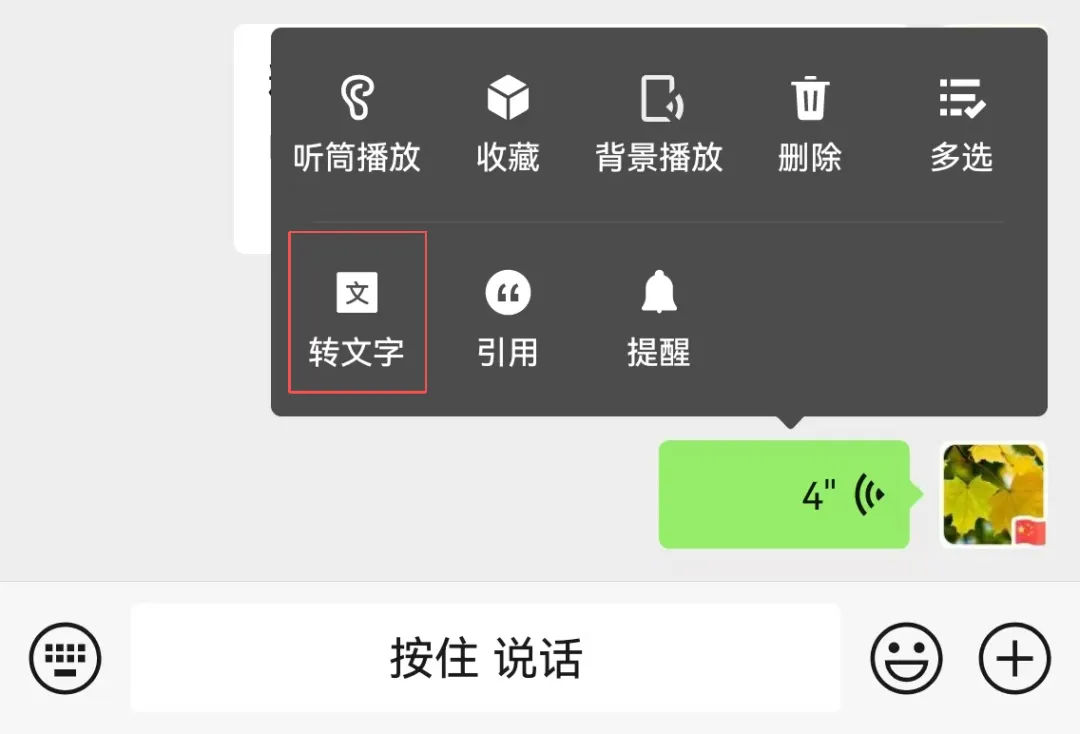Switch to keyboard input with the keyboard icon
This screenshot has width=1080, height=734.
(x=65, y=658)
